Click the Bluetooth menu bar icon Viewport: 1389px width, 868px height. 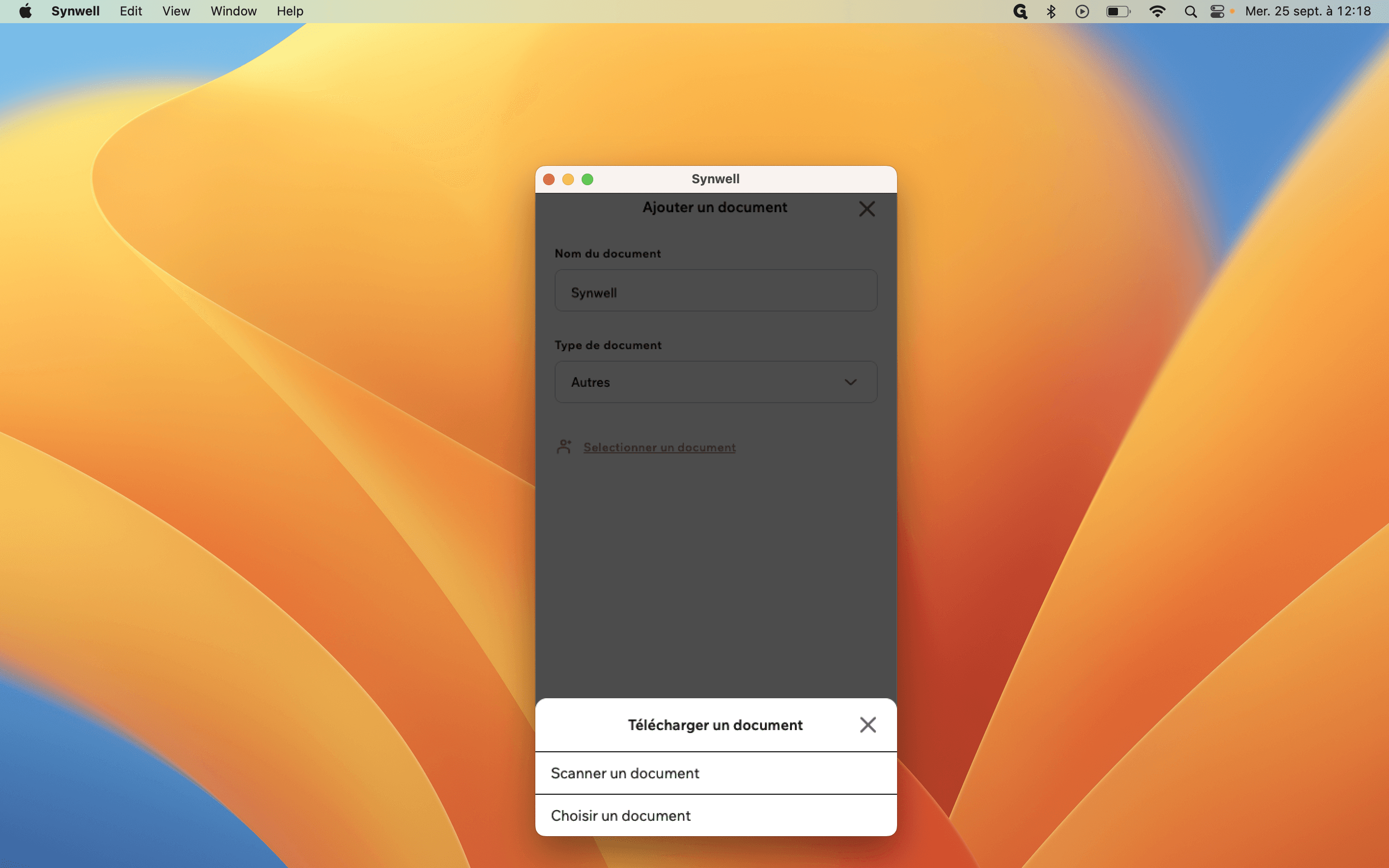point(1051,12)
